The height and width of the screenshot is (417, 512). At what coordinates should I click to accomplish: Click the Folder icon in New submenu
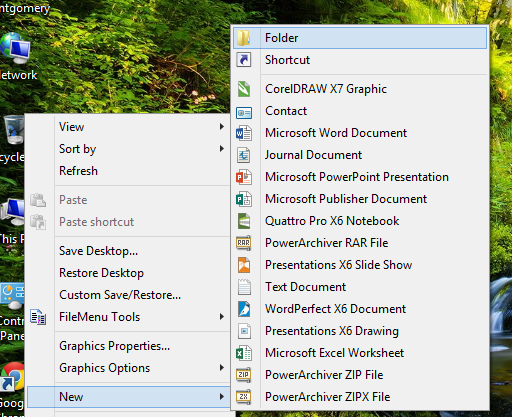click(x=244, y=38)
